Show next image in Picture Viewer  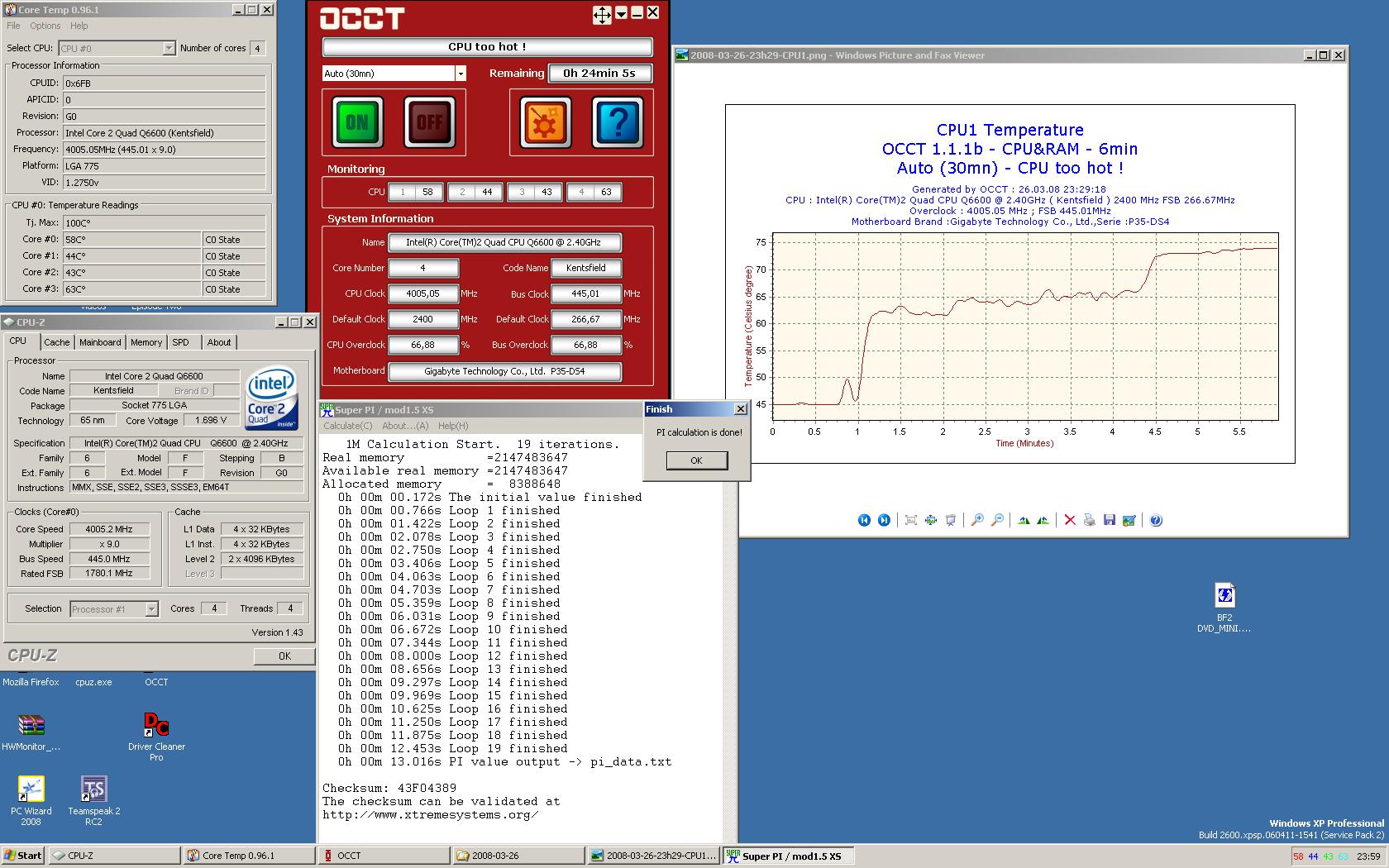[884, 520]
